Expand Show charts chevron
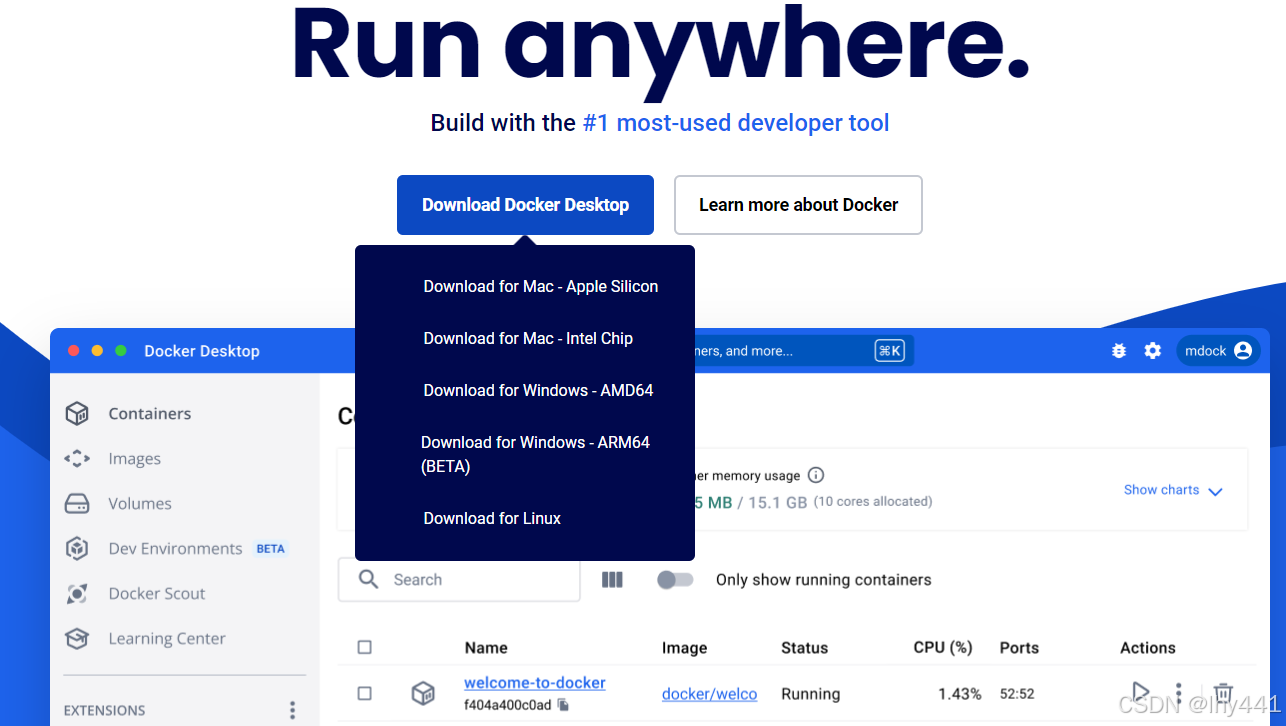The width and height of the screenshot is (1286, 726). click(1215, 491)
